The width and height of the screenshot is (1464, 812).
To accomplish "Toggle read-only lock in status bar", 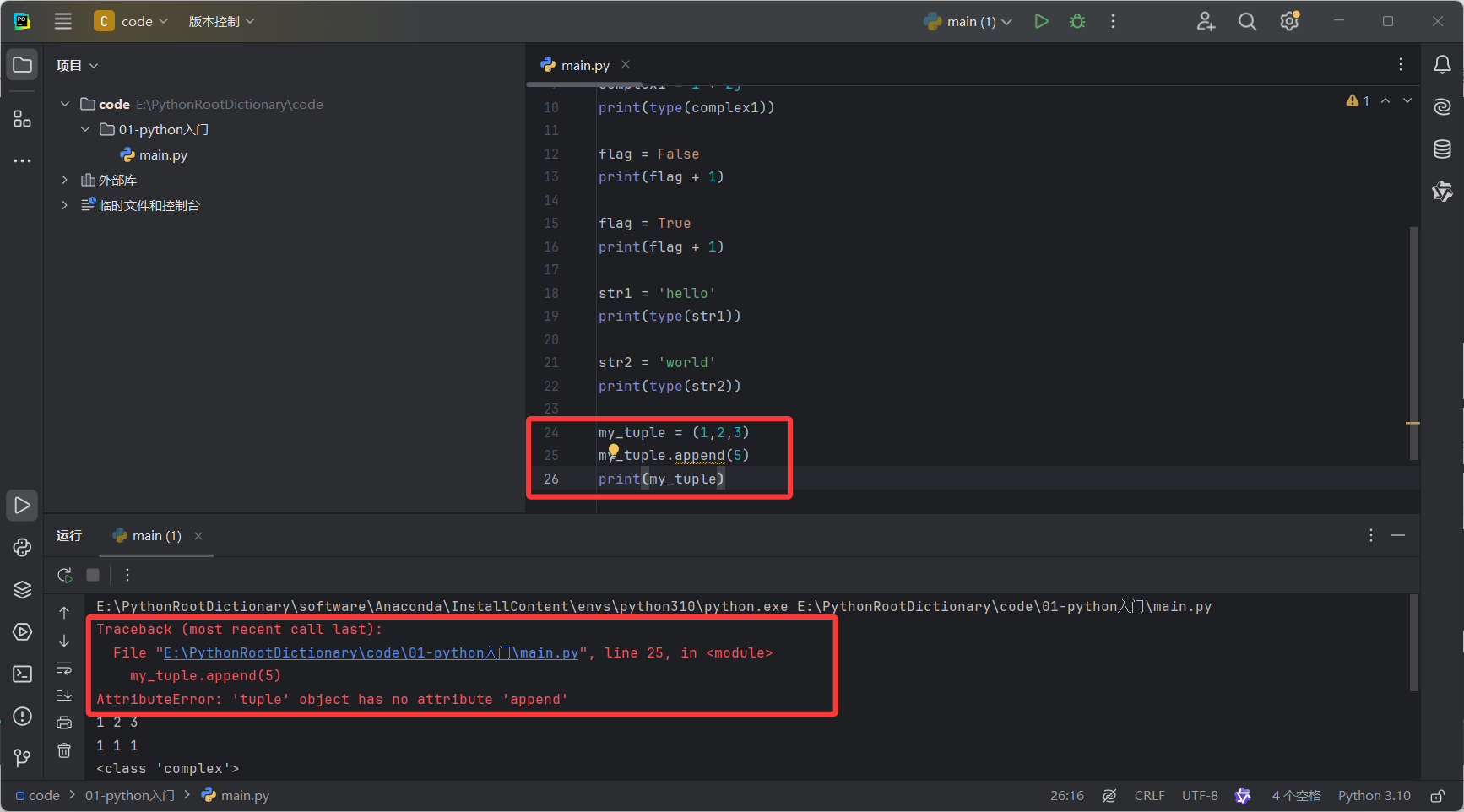I will coord(1437,796).
